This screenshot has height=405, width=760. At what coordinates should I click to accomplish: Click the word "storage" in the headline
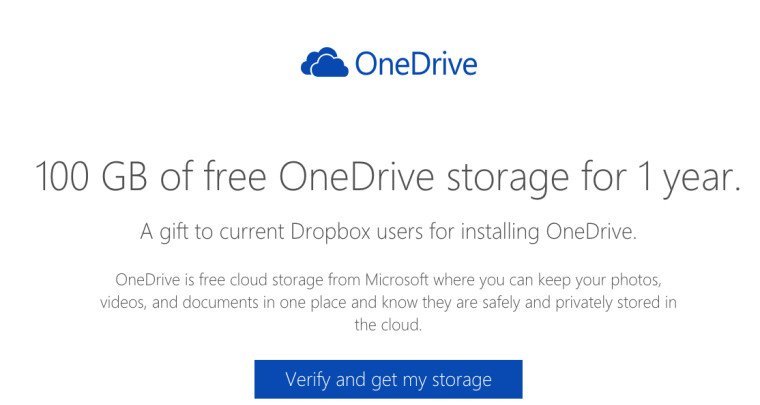click(x=507, y=179)
